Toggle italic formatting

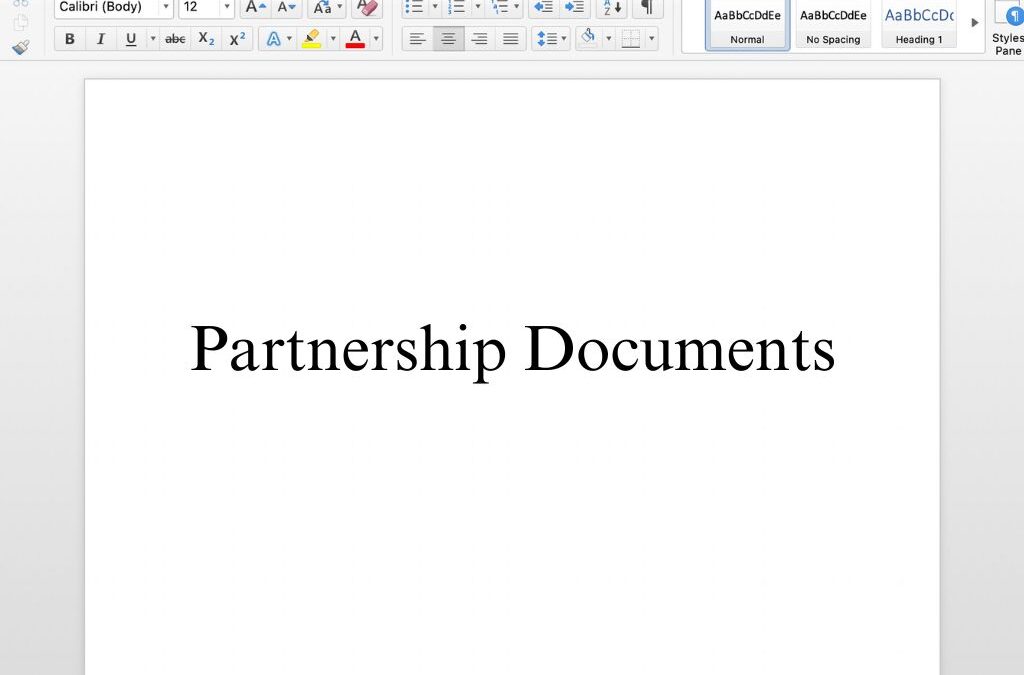[100, 39]
